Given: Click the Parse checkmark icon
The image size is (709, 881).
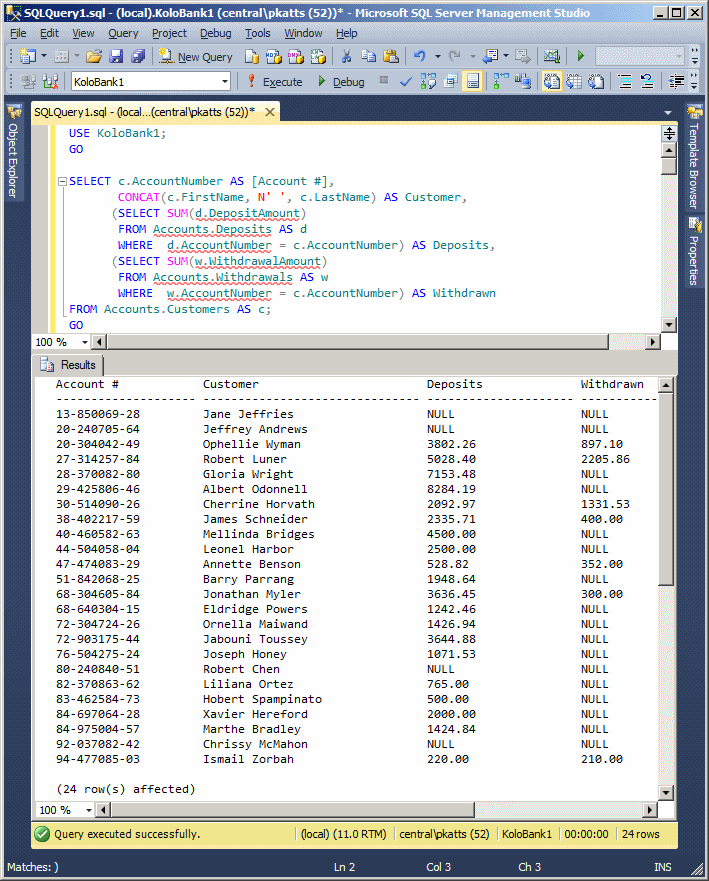Looking at the screenshot, I should tap(406, 82).
